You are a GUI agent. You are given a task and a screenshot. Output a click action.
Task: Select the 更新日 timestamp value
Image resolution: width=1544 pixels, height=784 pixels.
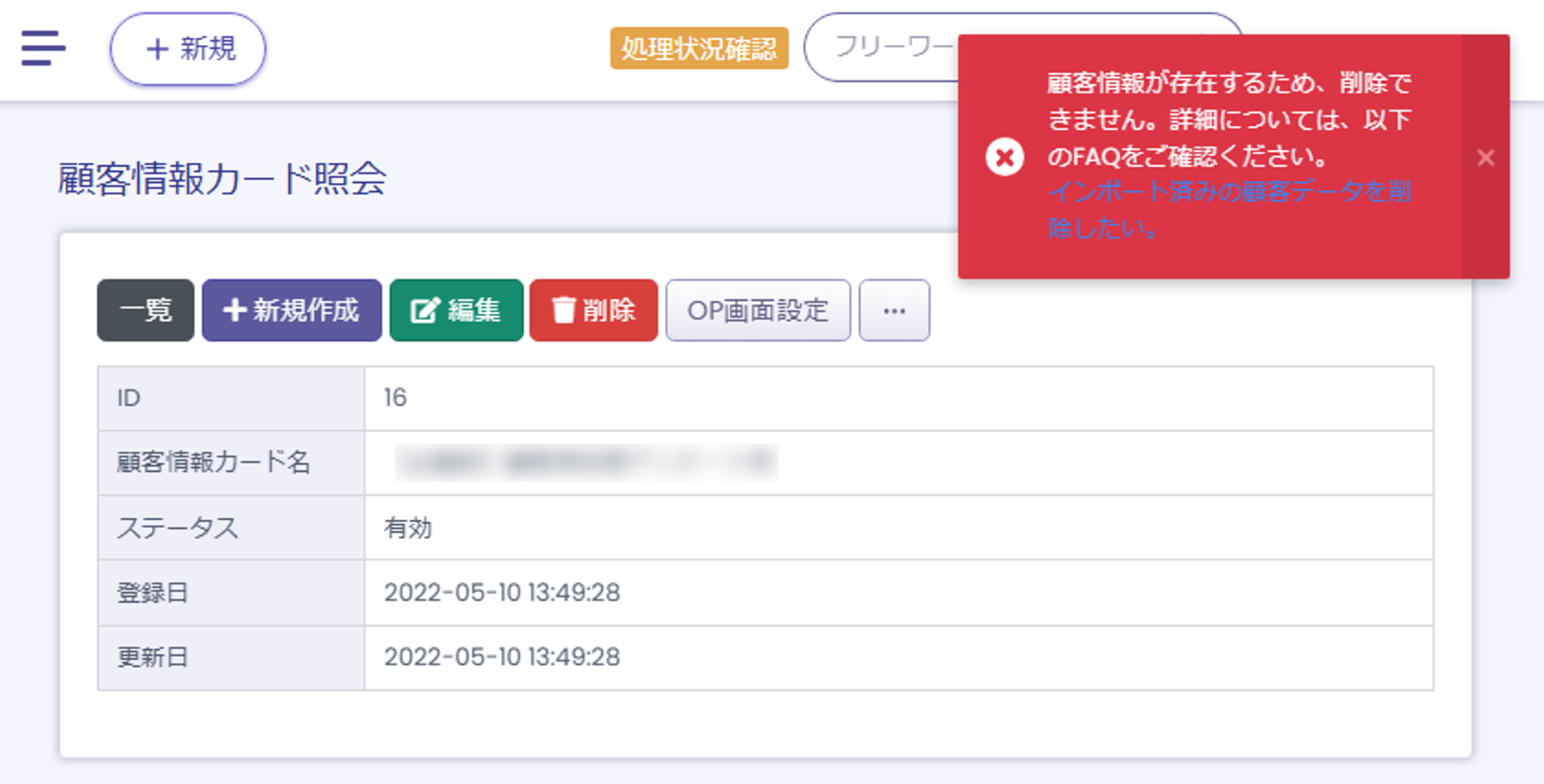(502, 657)
